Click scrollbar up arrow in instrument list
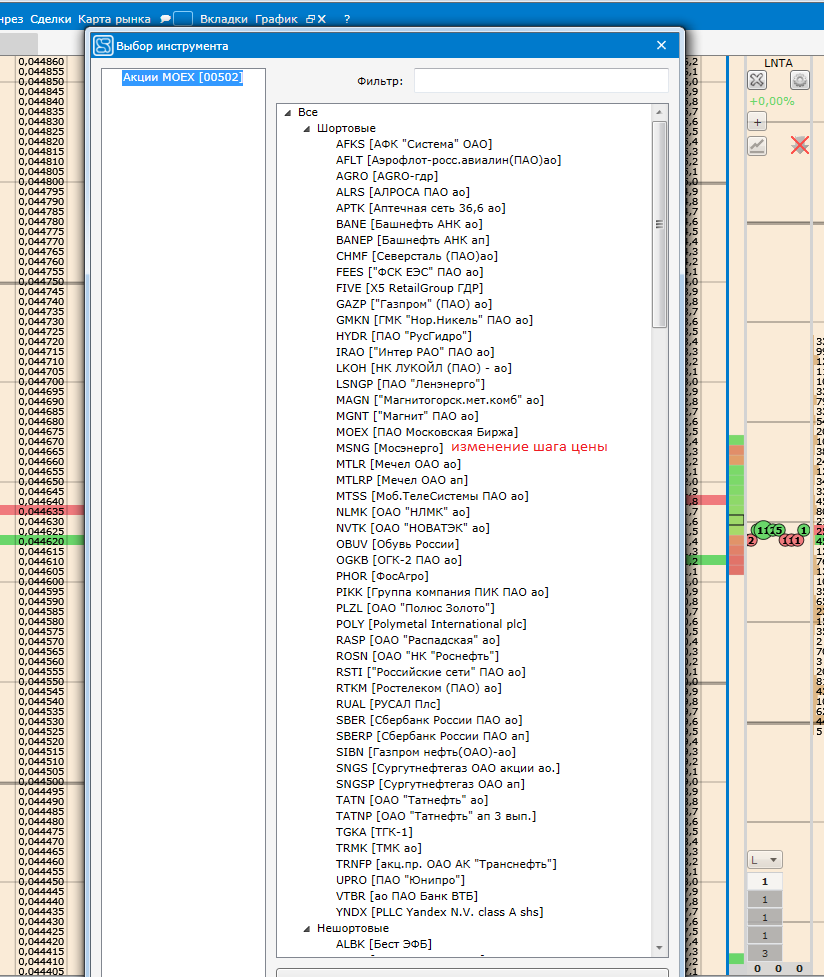 pos(659,112)
